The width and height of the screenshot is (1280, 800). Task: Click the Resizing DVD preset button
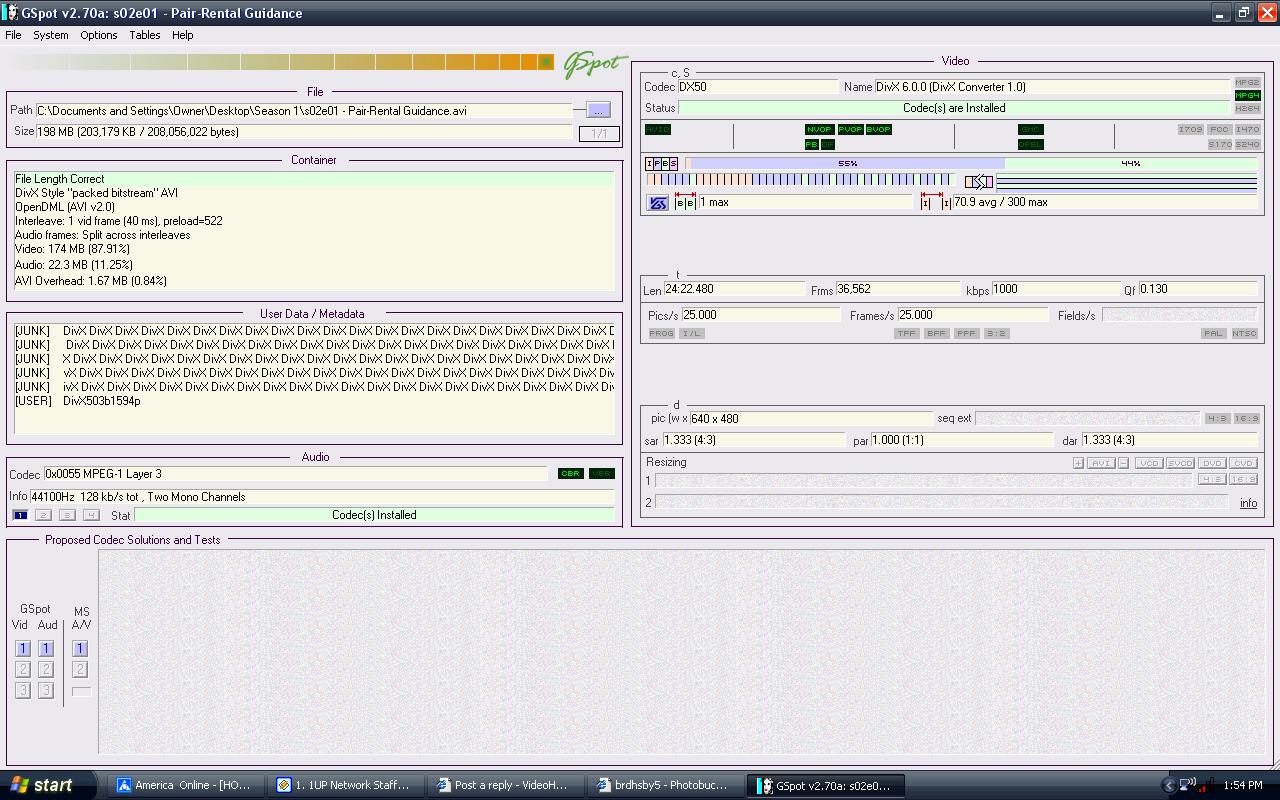click(x=1212, y=464)
